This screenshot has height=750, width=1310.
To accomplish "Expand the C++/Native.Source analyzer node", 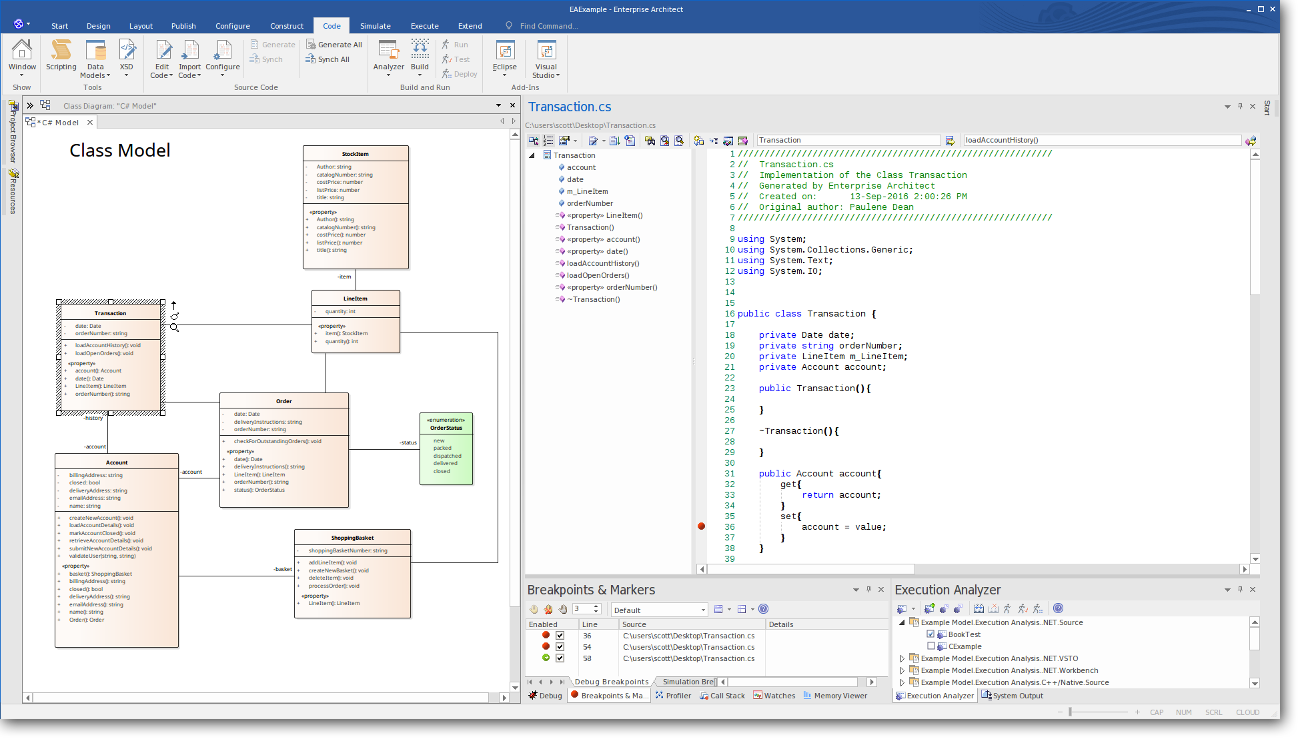I will 902,682.
